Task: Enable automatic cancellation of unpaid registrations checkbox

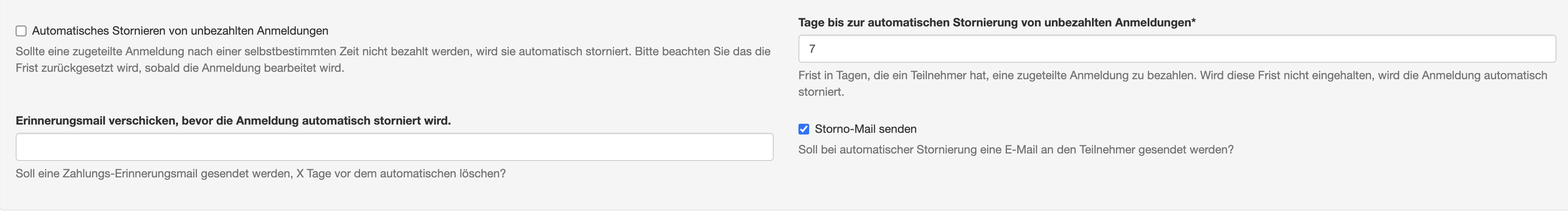Action: click(x=21, y=31)
